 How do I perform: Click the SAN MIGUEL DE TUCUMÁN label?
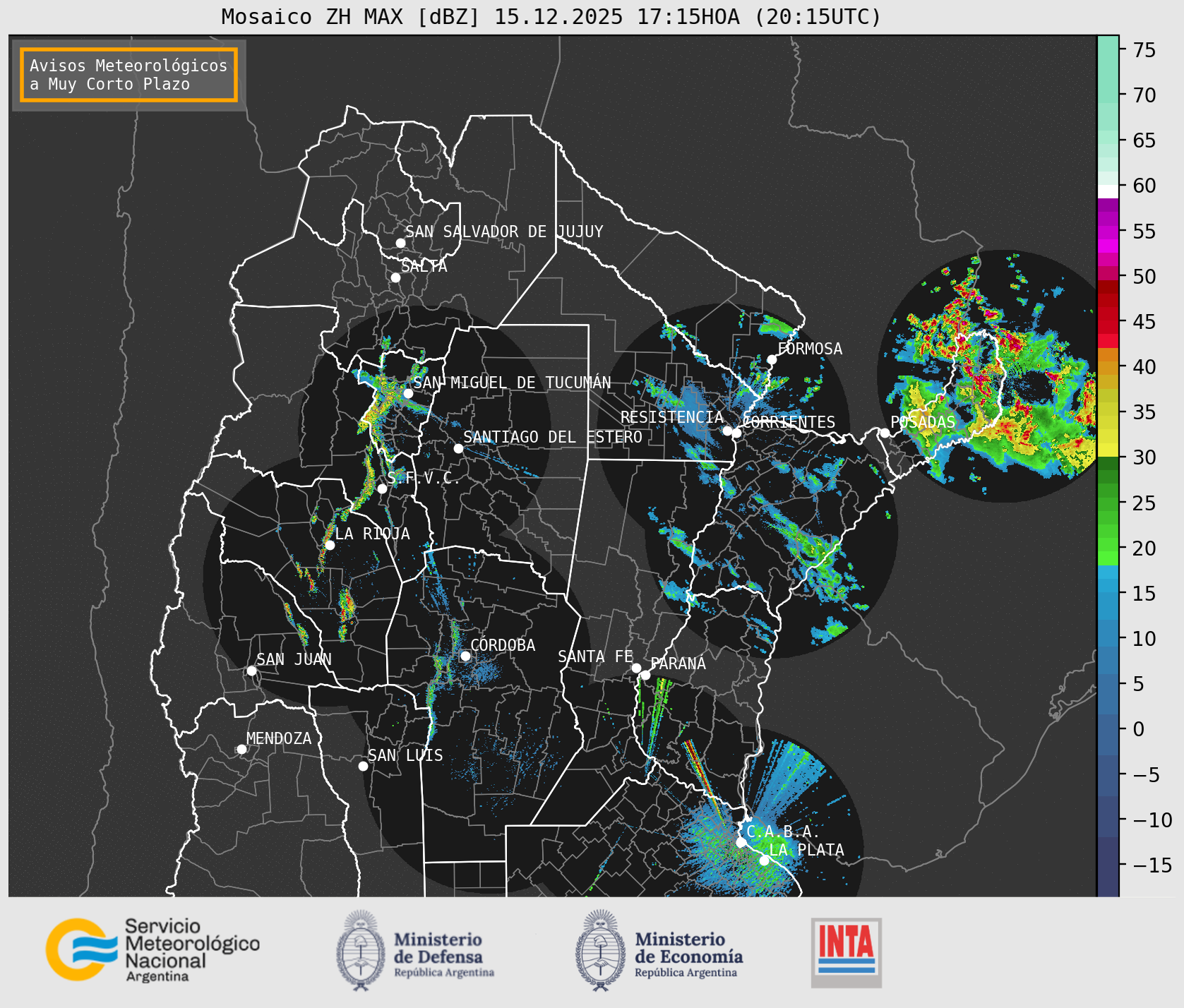[512, 383]
